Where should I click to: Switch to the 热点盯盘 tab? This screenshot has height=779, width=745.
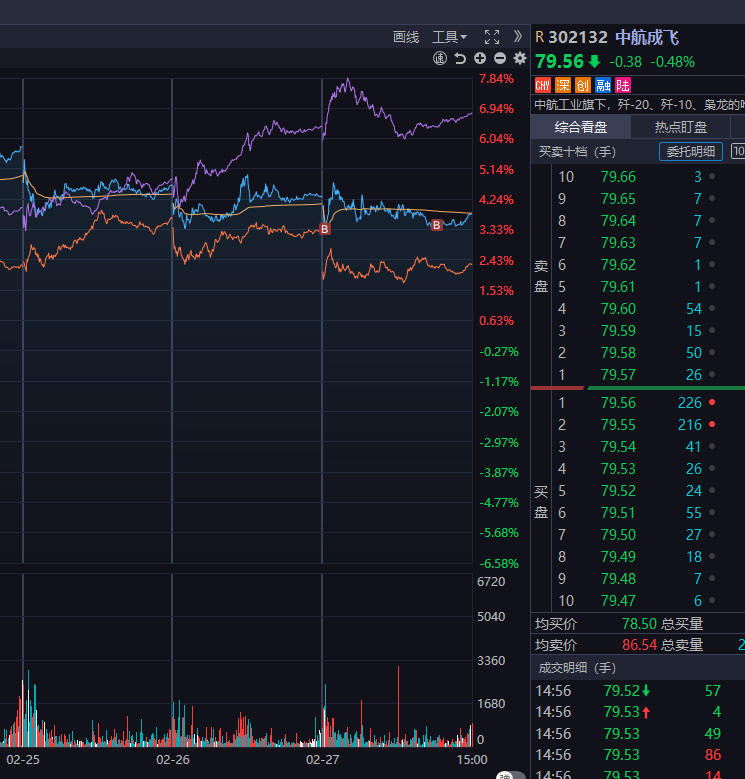pos(681,127)
